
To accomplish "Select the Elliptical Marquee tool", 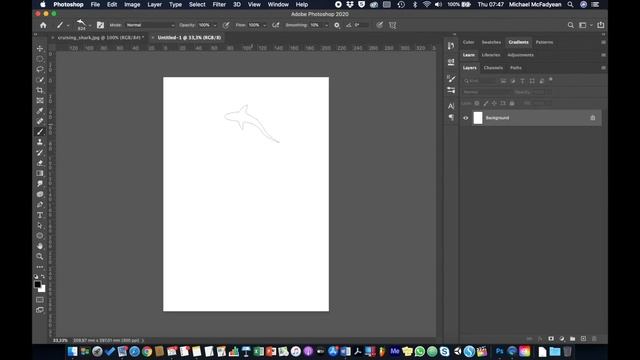I will (x=40, y=59).
